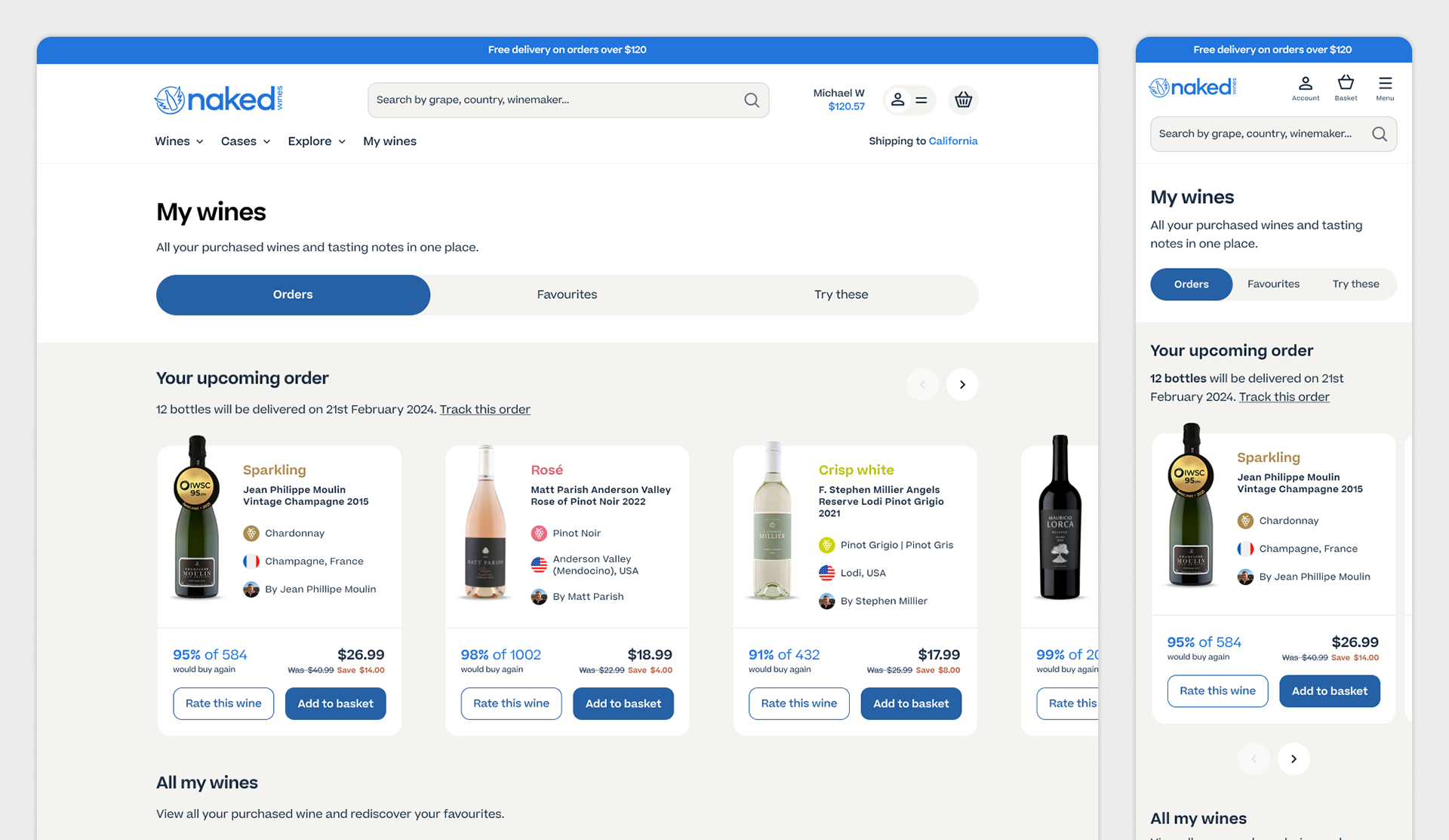Click Rate this wine on the Mauricio Lorca card

1068,703
